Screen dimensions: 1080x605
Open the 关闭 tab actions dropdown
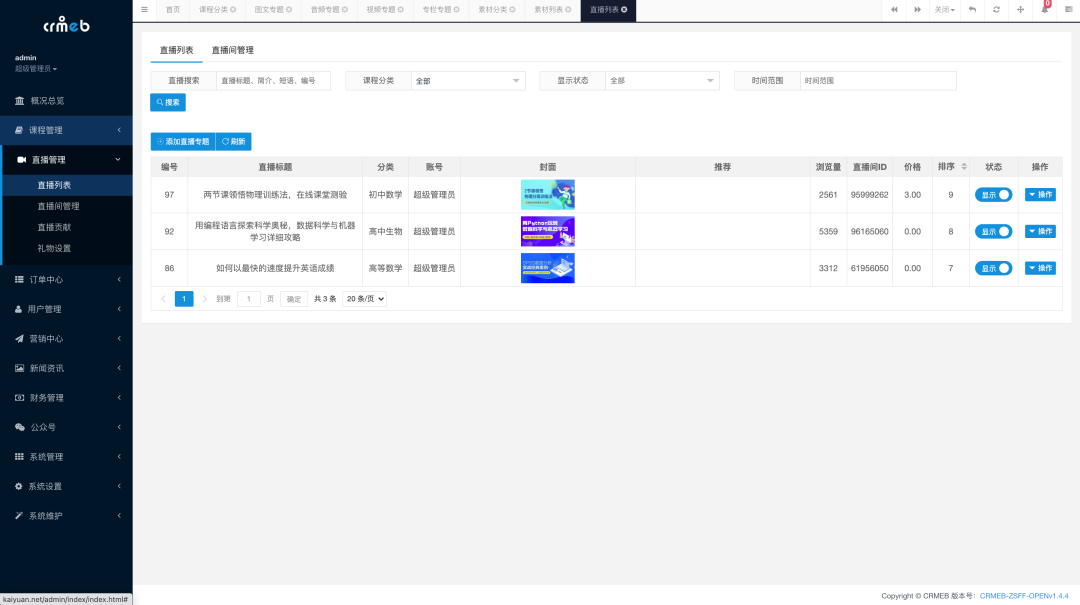pyautogui.click(x=944, y=10)
